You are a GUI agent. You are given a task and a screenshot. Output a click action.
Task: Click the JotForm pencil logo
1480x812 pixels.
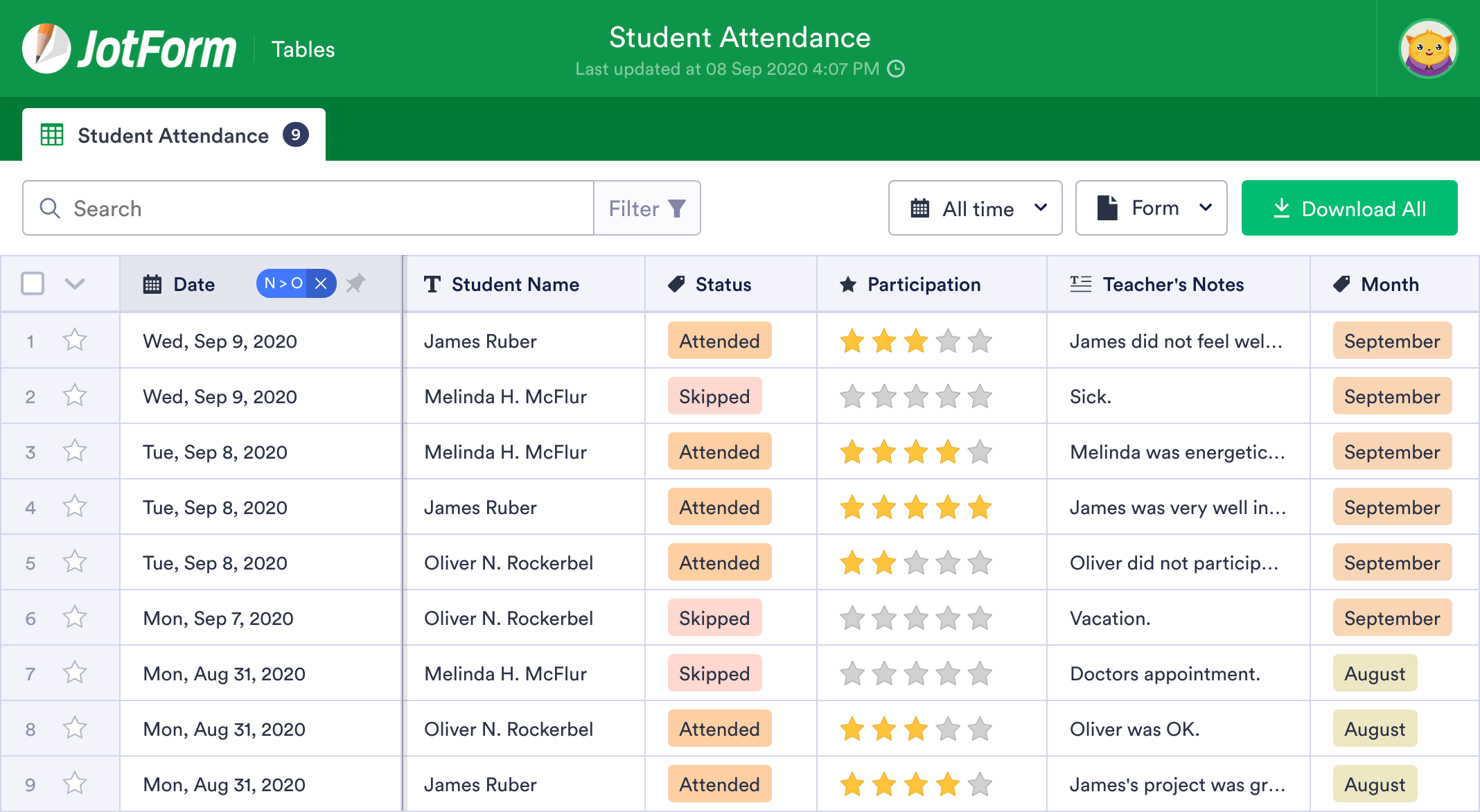(x=46, y=48)
